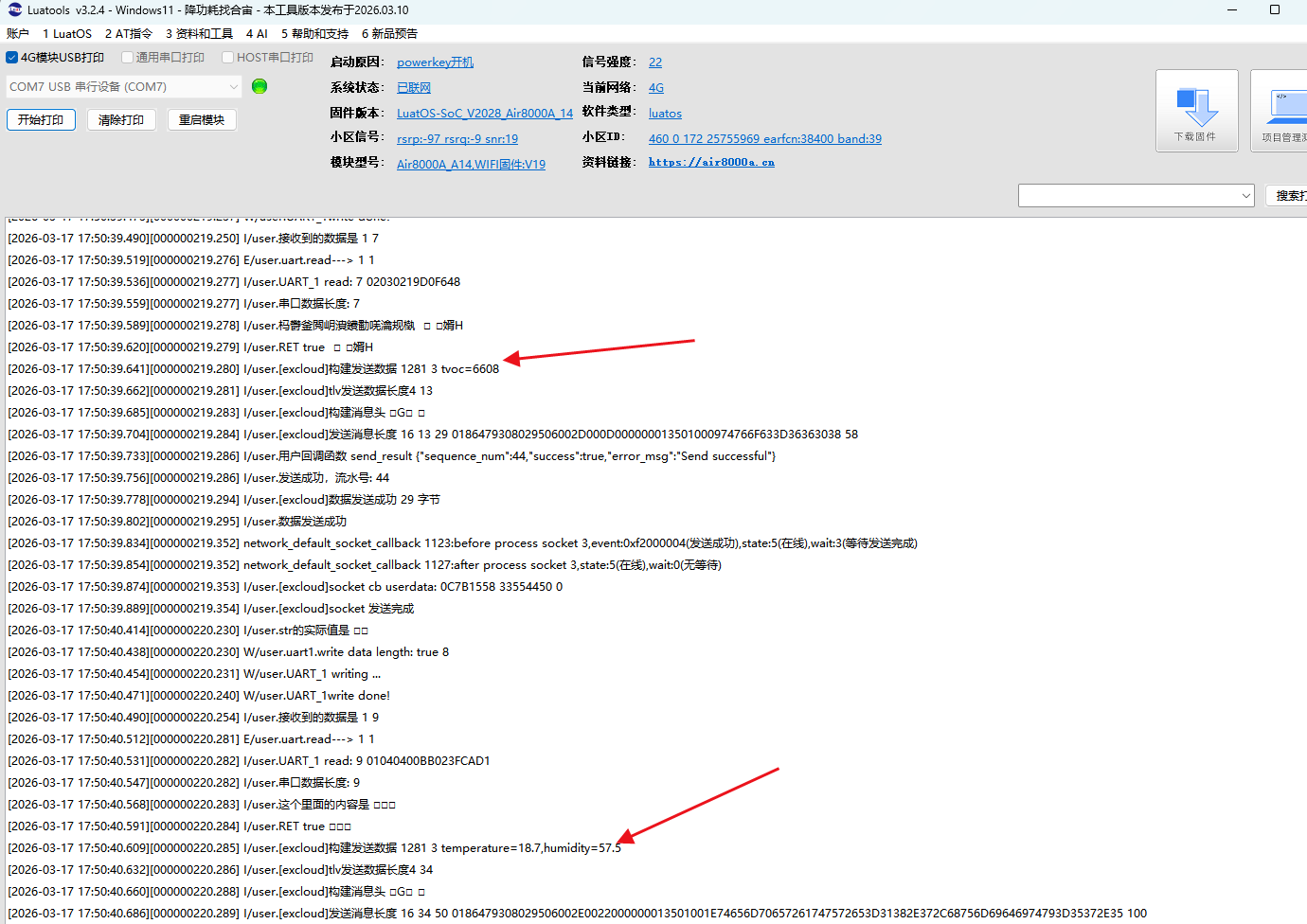Click the Luatools app icon in title bar
The image size is (1307, 924).
[14, 9]
